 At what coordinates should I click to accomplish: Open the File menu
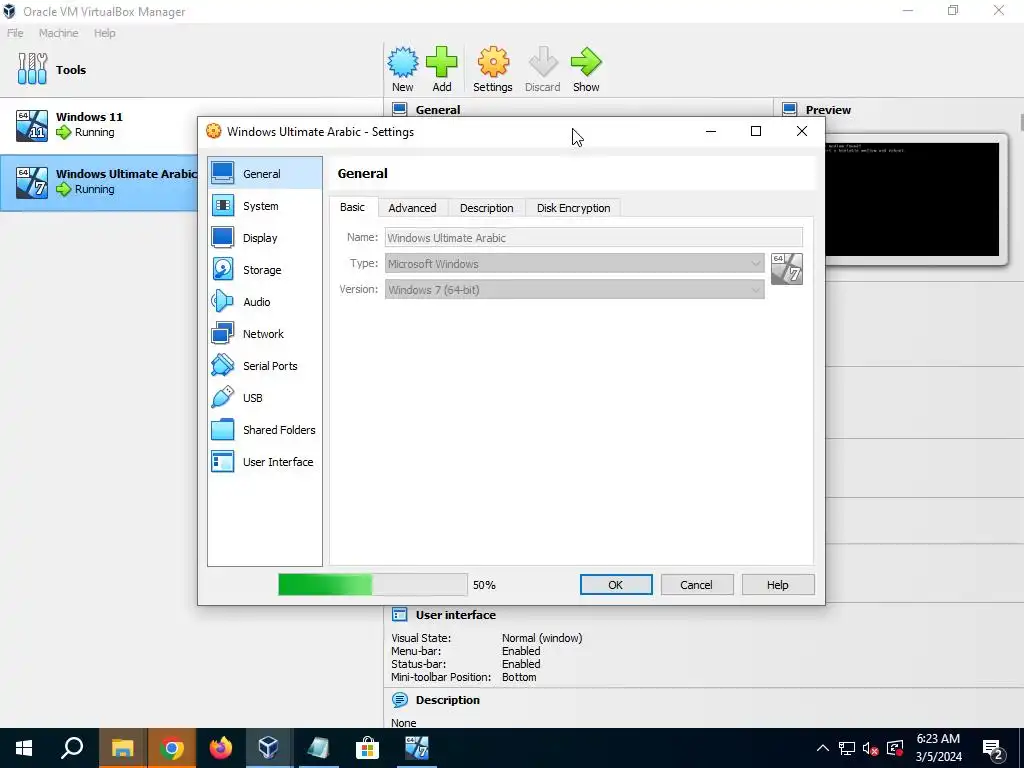point(15,33)
